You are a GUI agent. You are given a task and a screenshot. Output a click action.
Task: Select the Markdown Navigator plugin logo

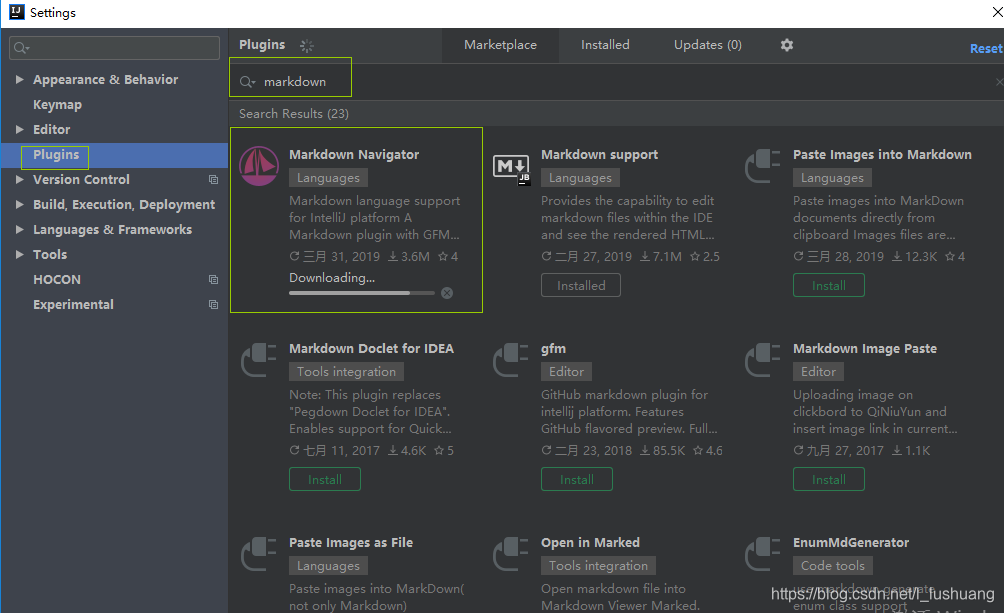[x=259, y=166]
